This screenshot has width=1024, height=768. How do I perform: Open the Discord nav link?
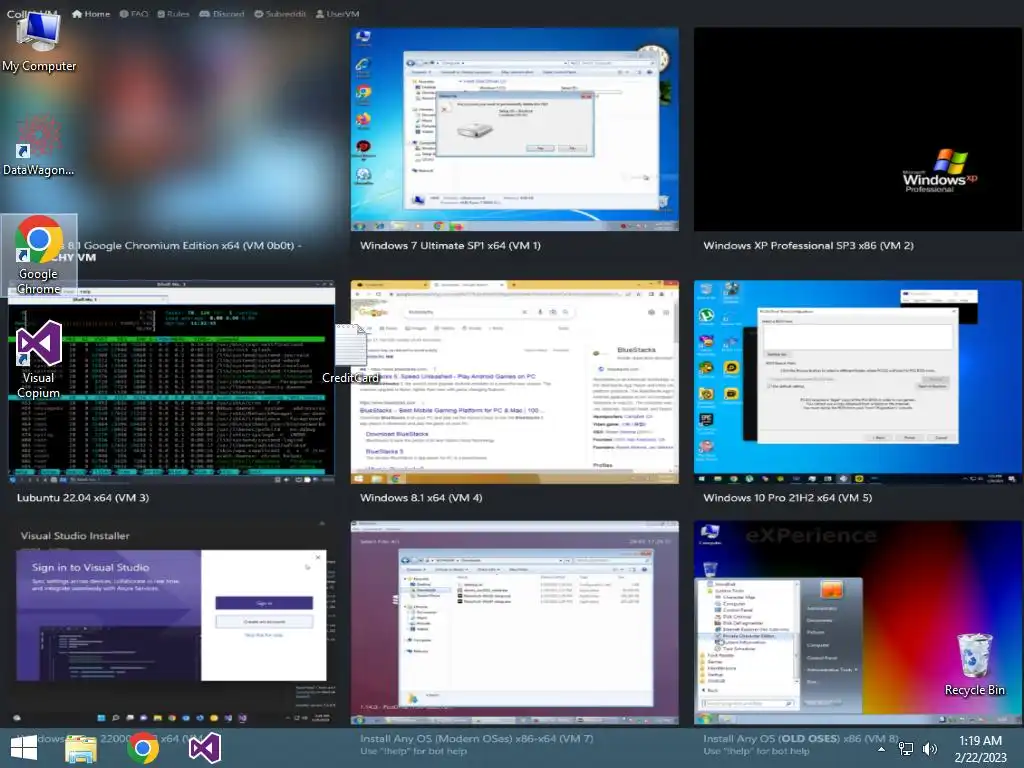pyautogui.click(x=221, y=14)
